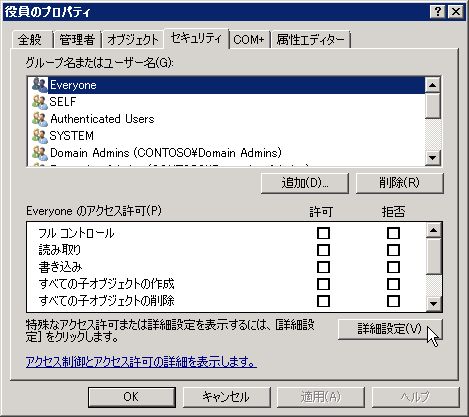Check Allow for すべての子オブジェクトの削除

tap(323, 301)
